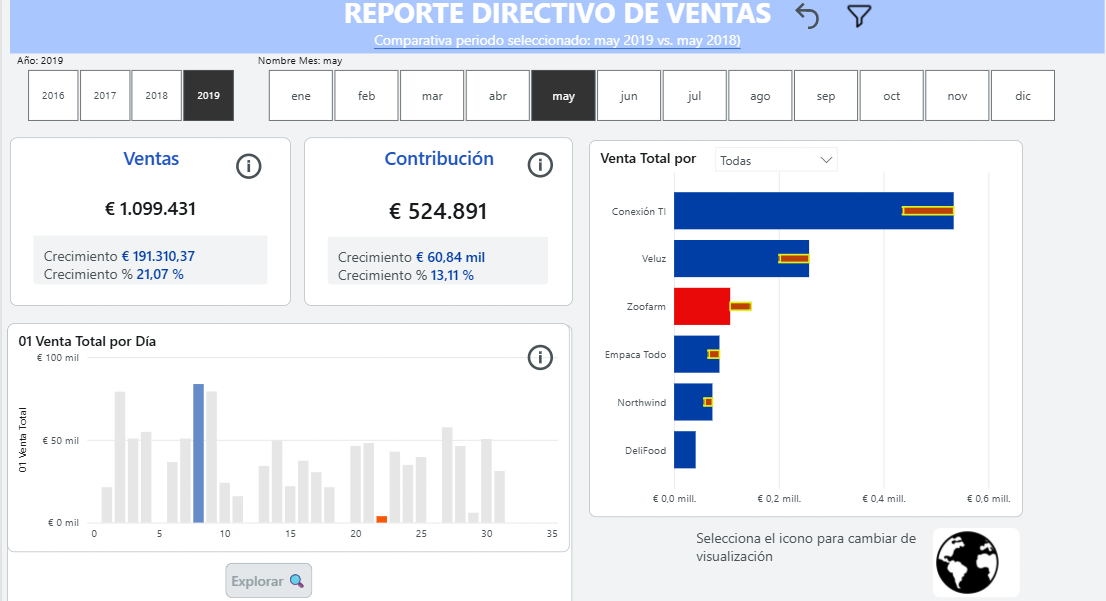Click the € 1.099.431 sales value

150,209
